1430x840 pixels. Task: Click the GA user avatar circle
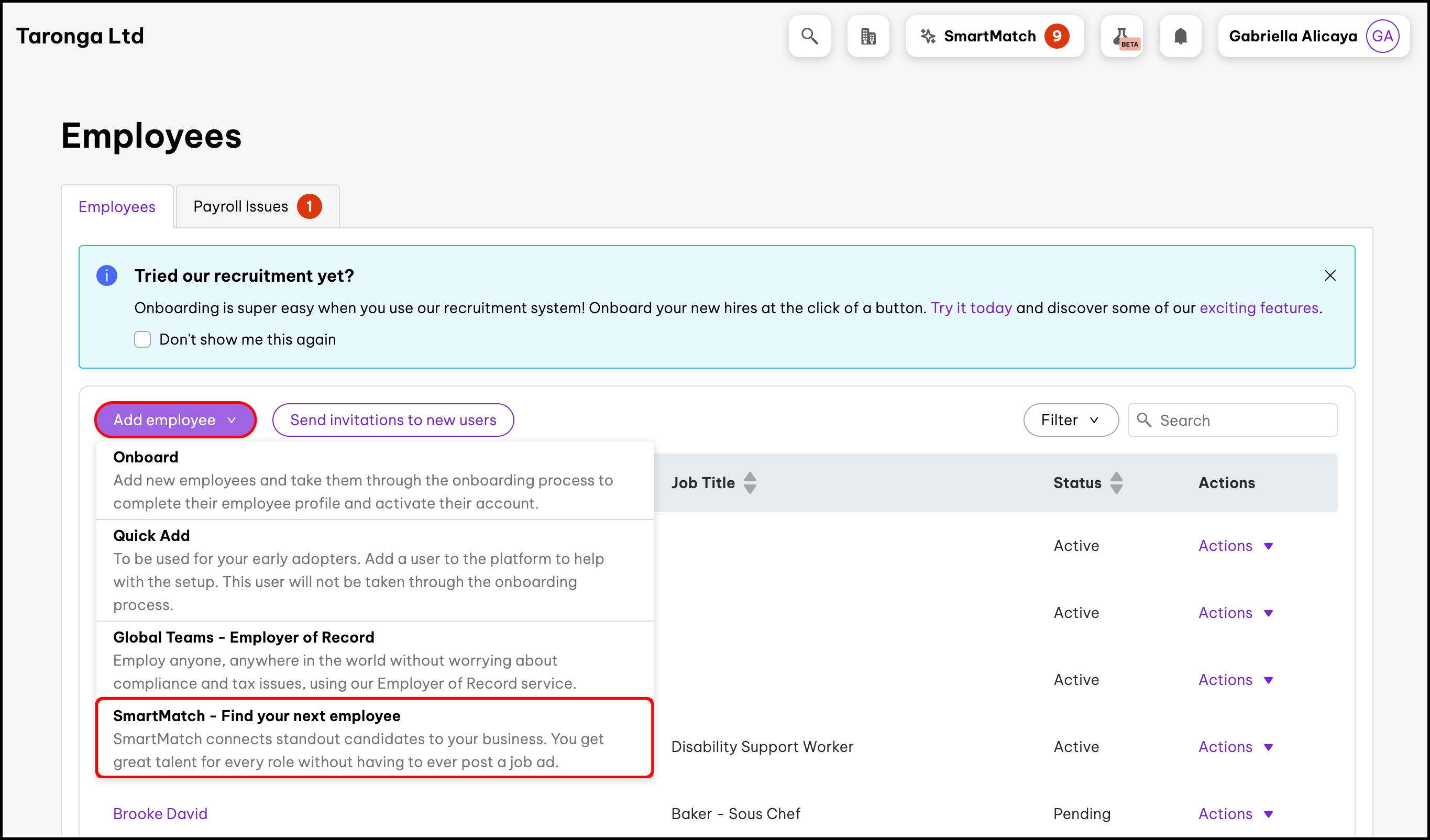pyautogui.click(x=1382, y=36)
